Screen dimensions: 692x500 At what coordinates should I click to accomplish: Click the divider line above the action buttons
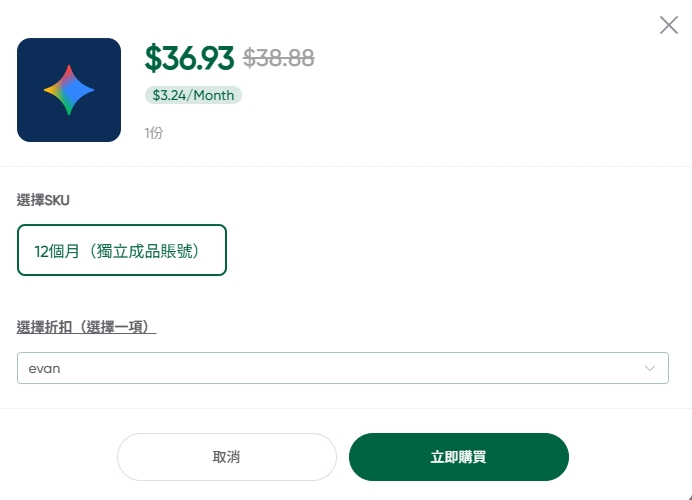[346, 408]
